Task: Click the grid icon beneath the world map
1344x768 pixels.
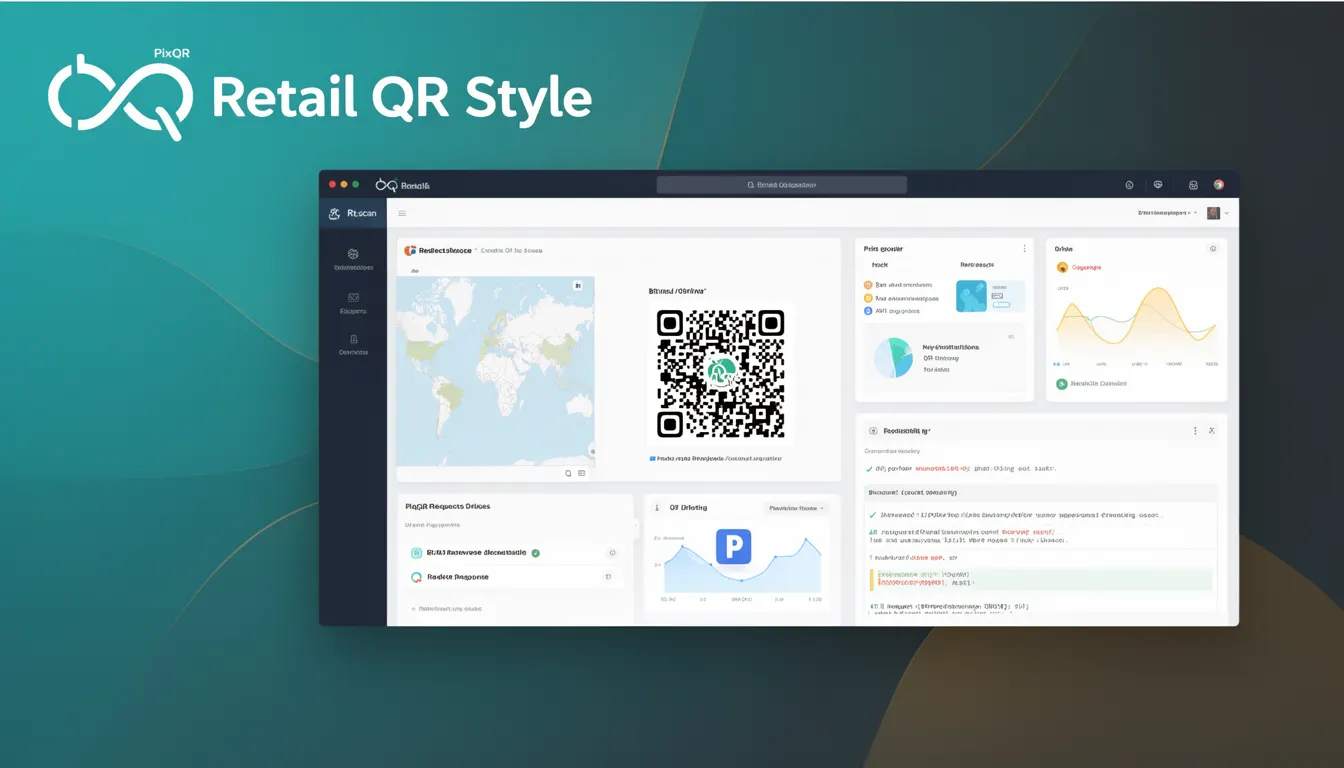Action: click(x=583, y=473)
